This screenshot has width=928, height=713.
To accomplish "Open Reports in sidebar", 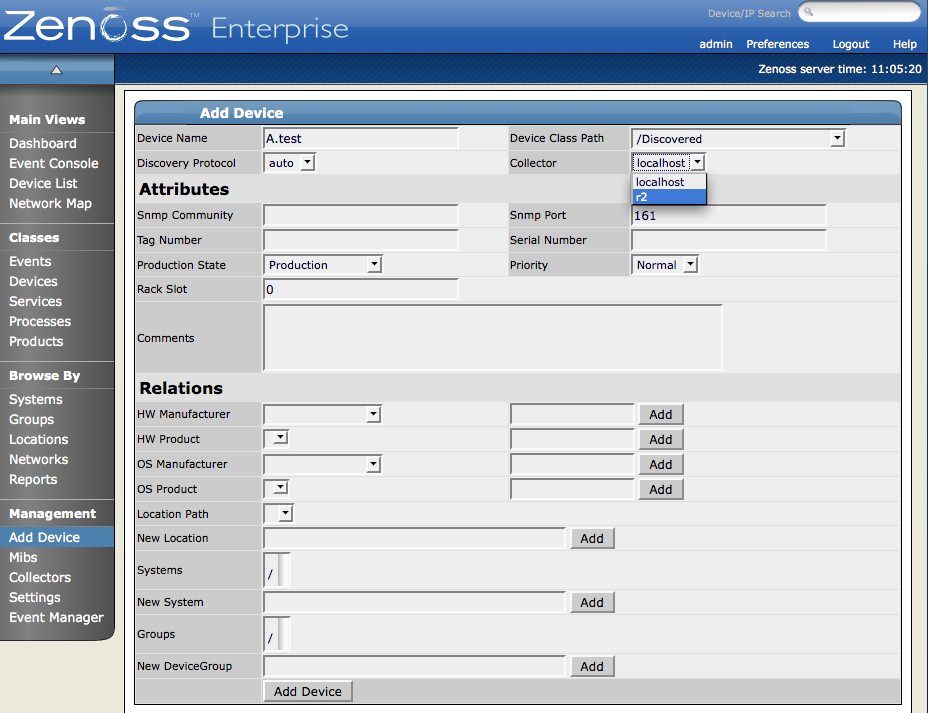I will [33, 480].
